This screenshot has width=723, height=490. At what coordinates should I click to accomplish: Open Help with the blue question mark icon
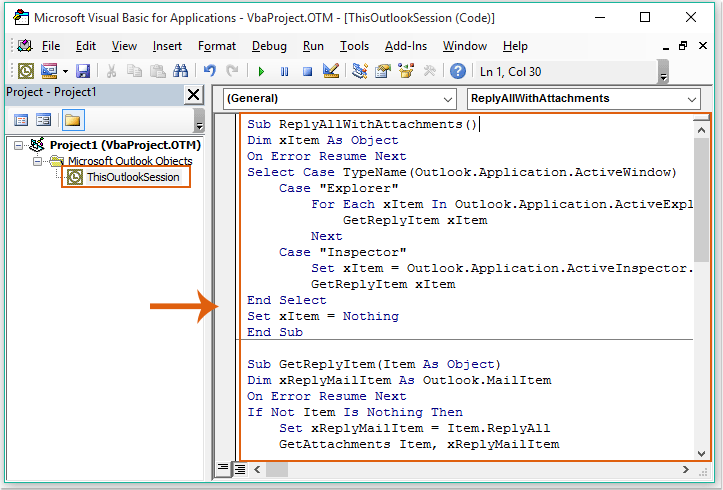458,71
